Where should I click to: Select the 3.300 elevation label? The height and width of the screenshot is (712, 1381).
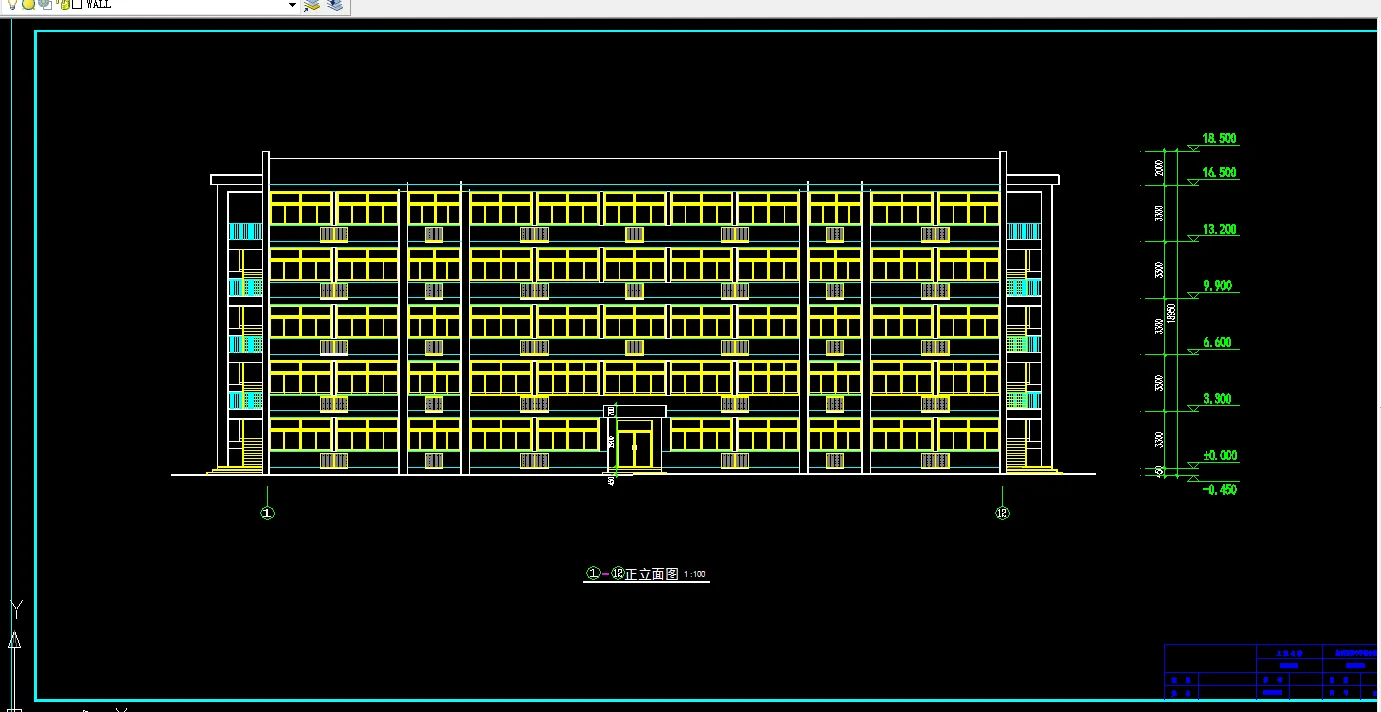(1217, 399)
